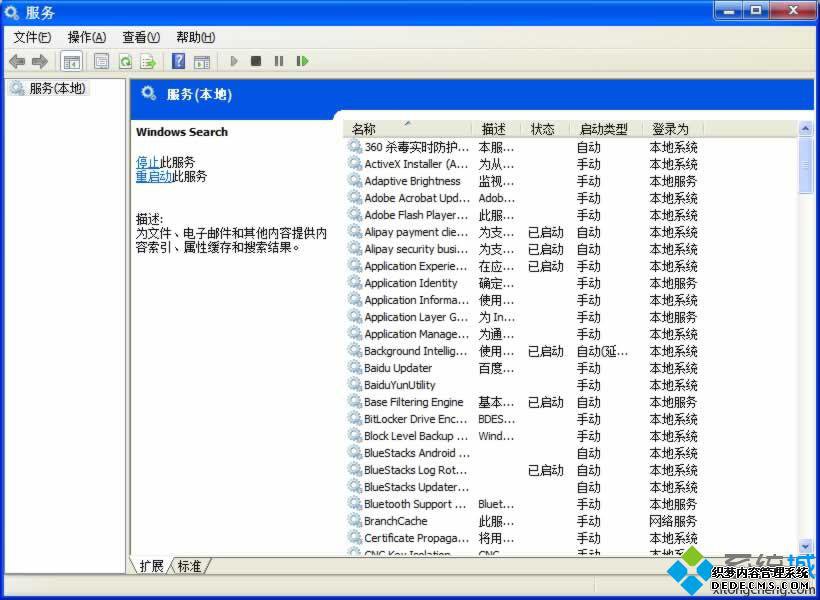Image resolution: width=820 pixels, height=600 pixels.
Task: Sort by the 状态 column header
Action: click(545, 129)
